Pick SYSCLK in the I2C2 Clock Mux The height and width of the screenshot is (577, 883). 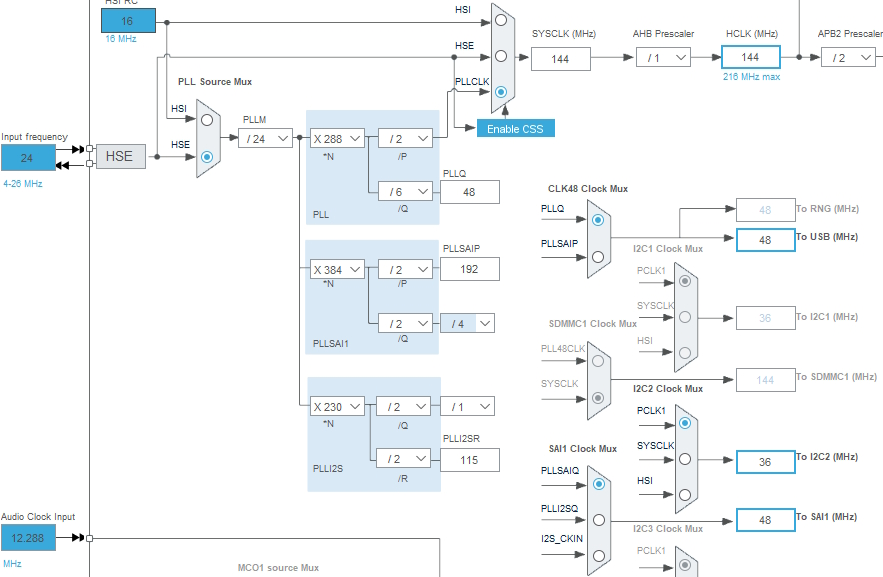click(685, 459)
